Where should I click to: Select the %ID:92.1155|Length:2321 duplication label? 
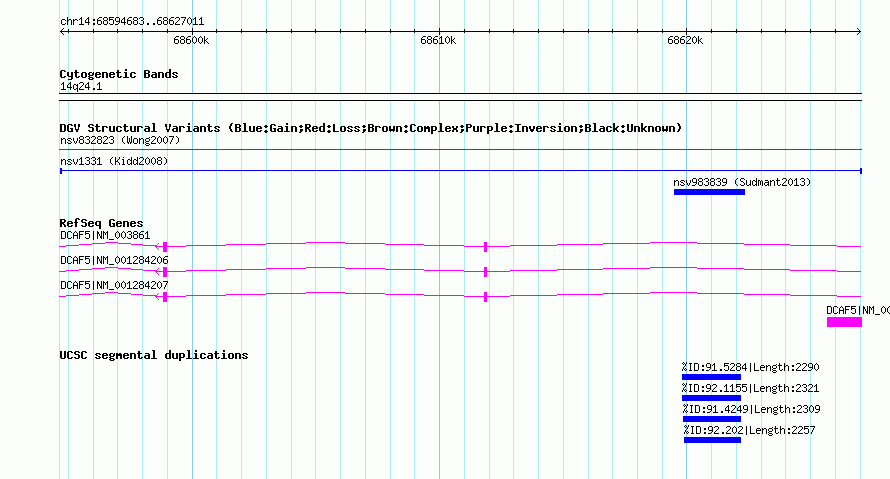coord(750,388)
